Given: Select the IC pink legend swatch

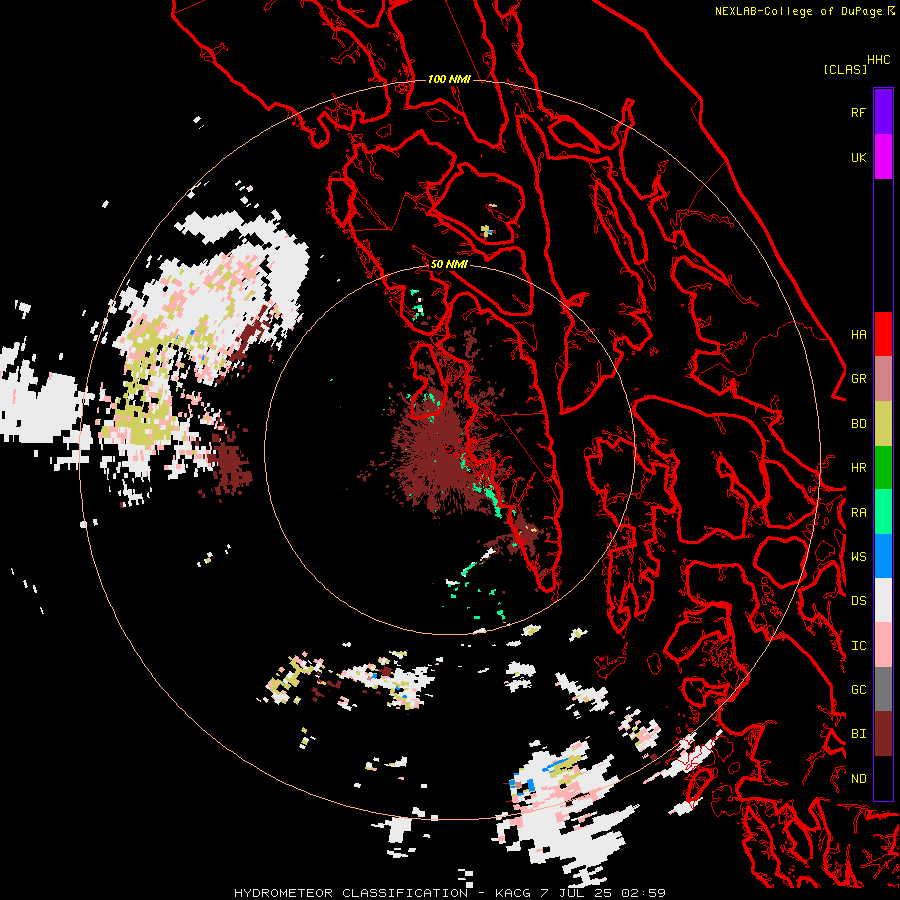Looking at the screenshot, I should click(x=883, y=645).
